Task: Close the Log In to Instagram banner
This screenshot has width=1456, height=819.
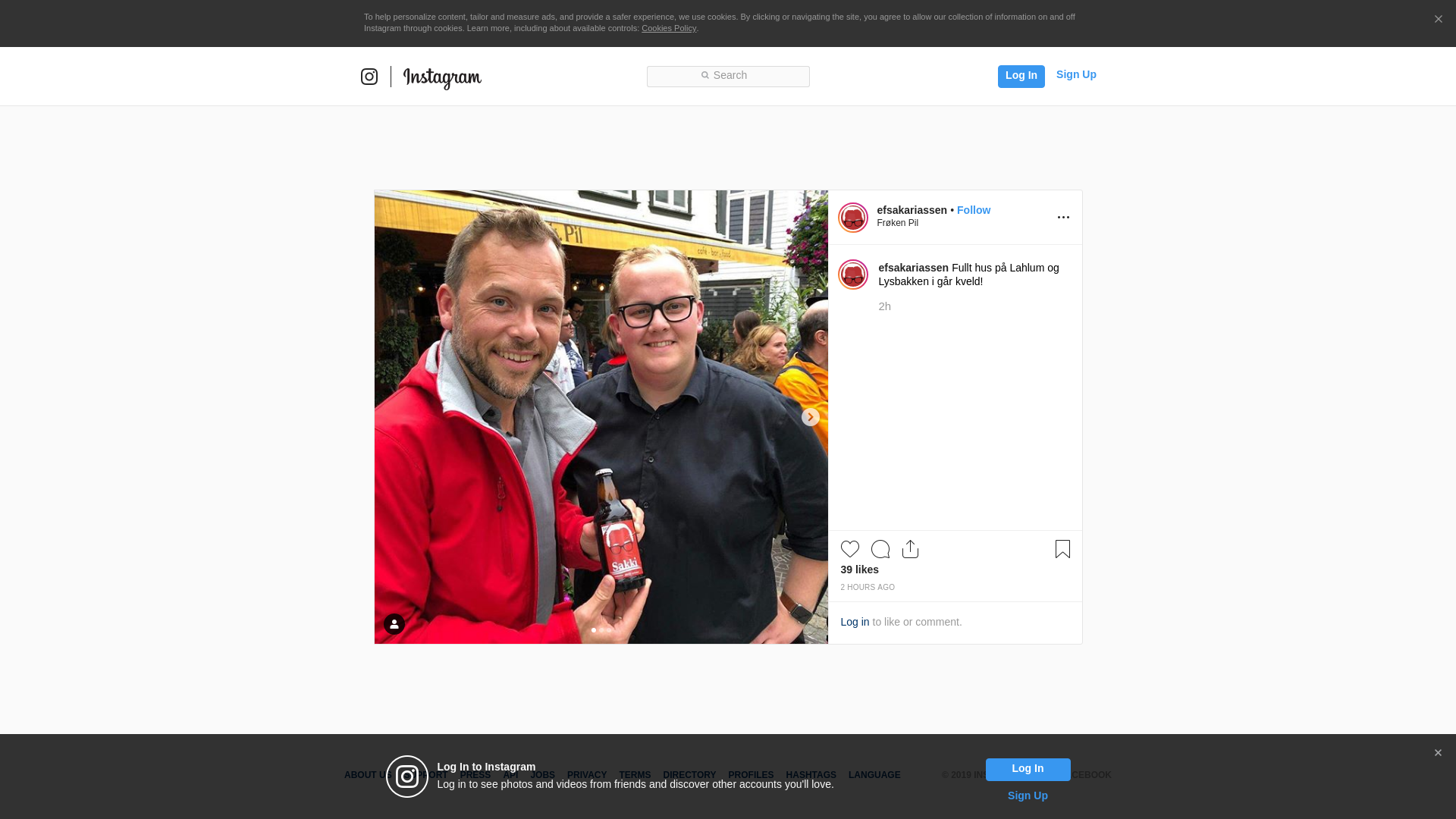Action: point(1438,753)
